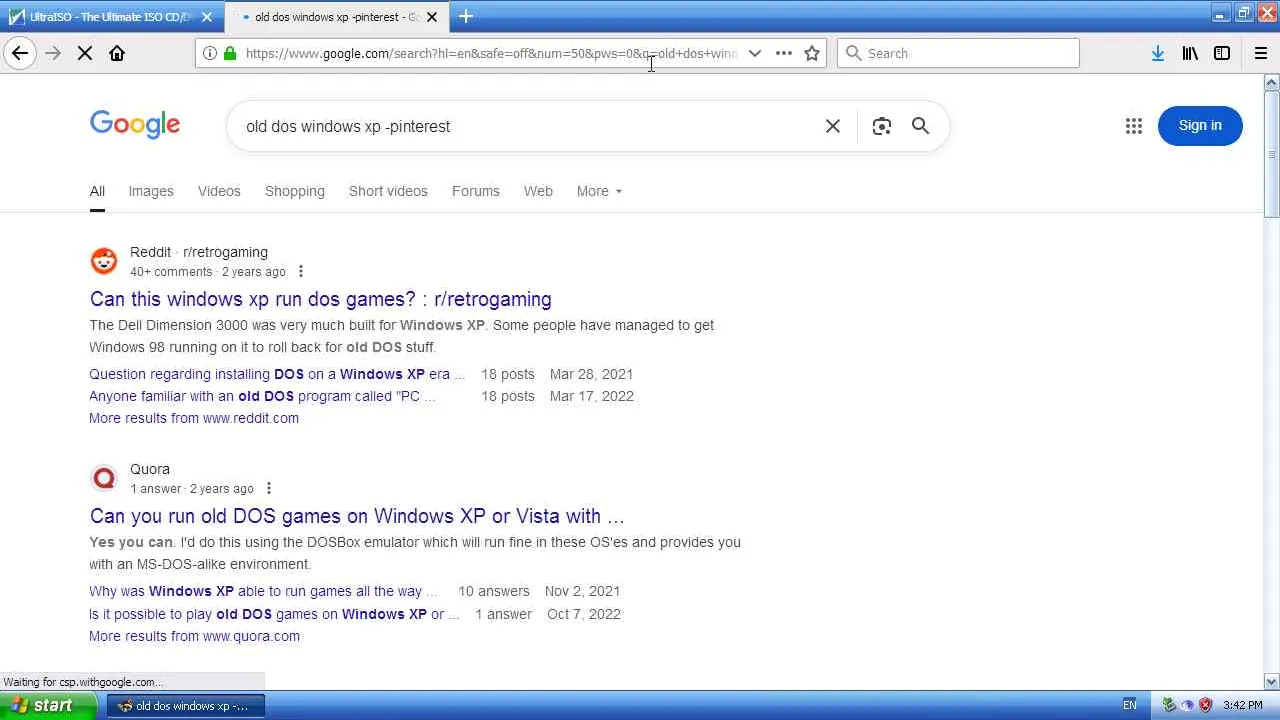The height and width of the screenshot is (720, 1280).
Task: Close the UltraISO tab
Action: tap(206, 17)
